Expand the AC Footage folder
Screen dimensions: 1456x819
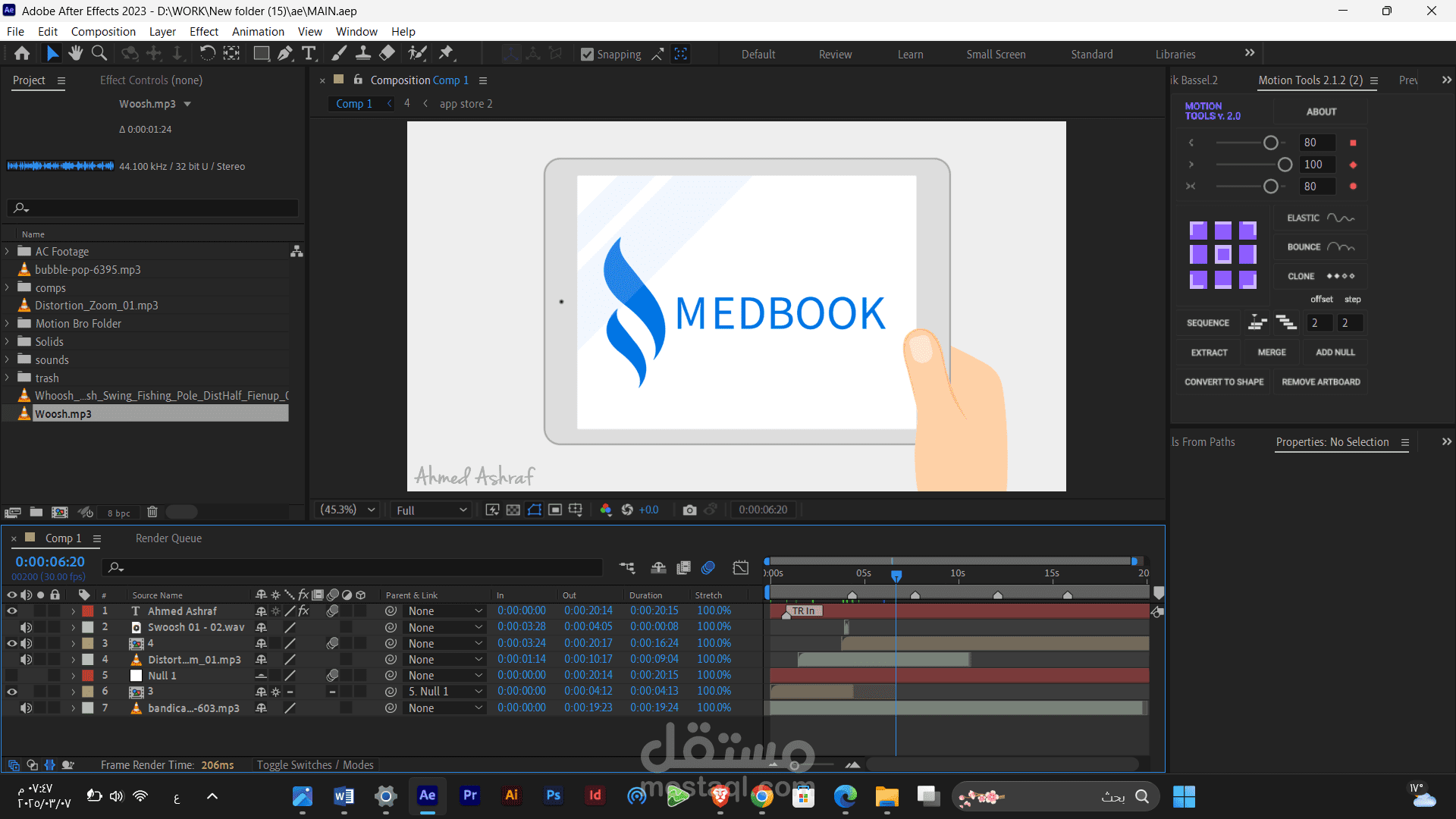click(x=7, y=251)
